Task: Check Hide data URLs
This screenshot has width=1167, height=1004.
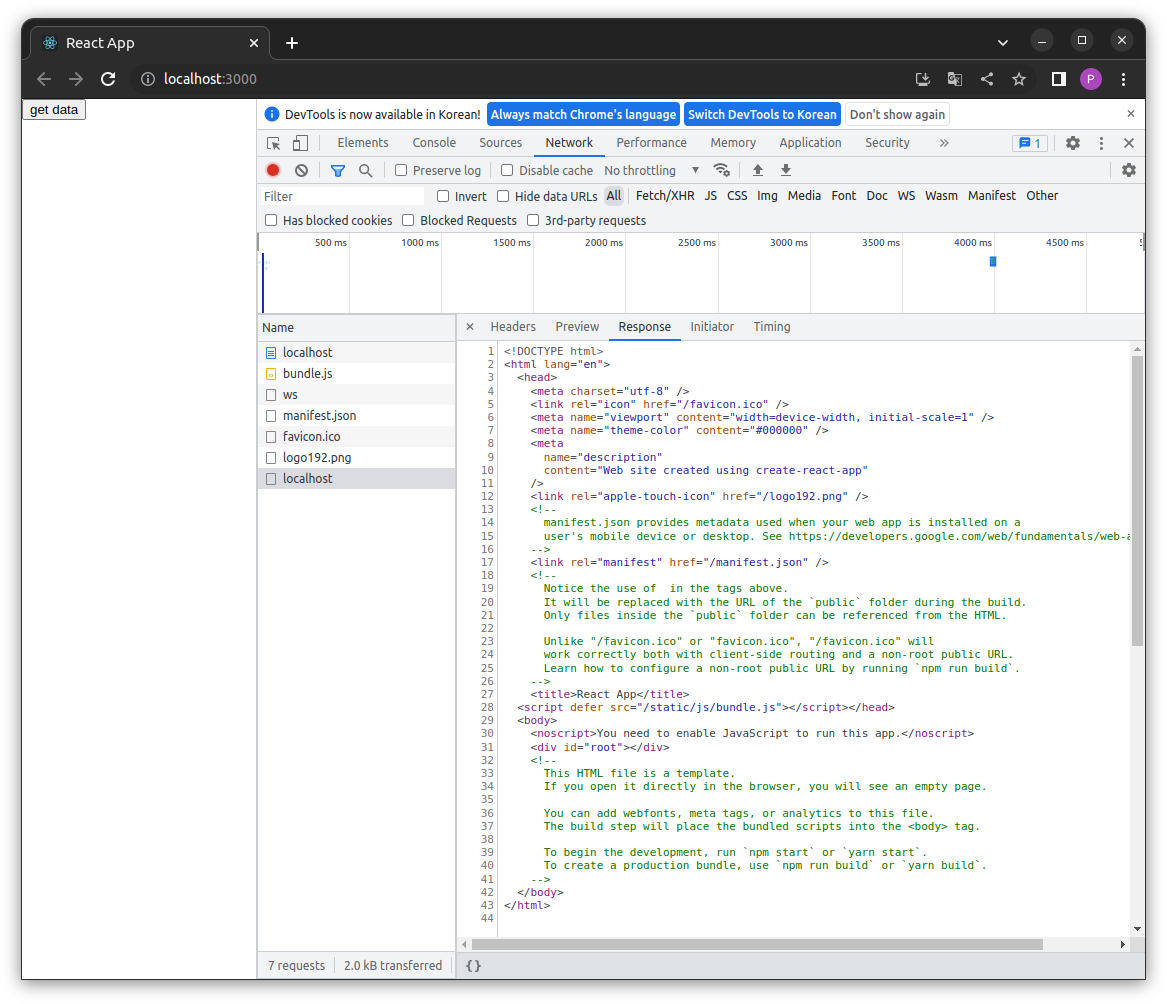Action: [x=503, y=196]
